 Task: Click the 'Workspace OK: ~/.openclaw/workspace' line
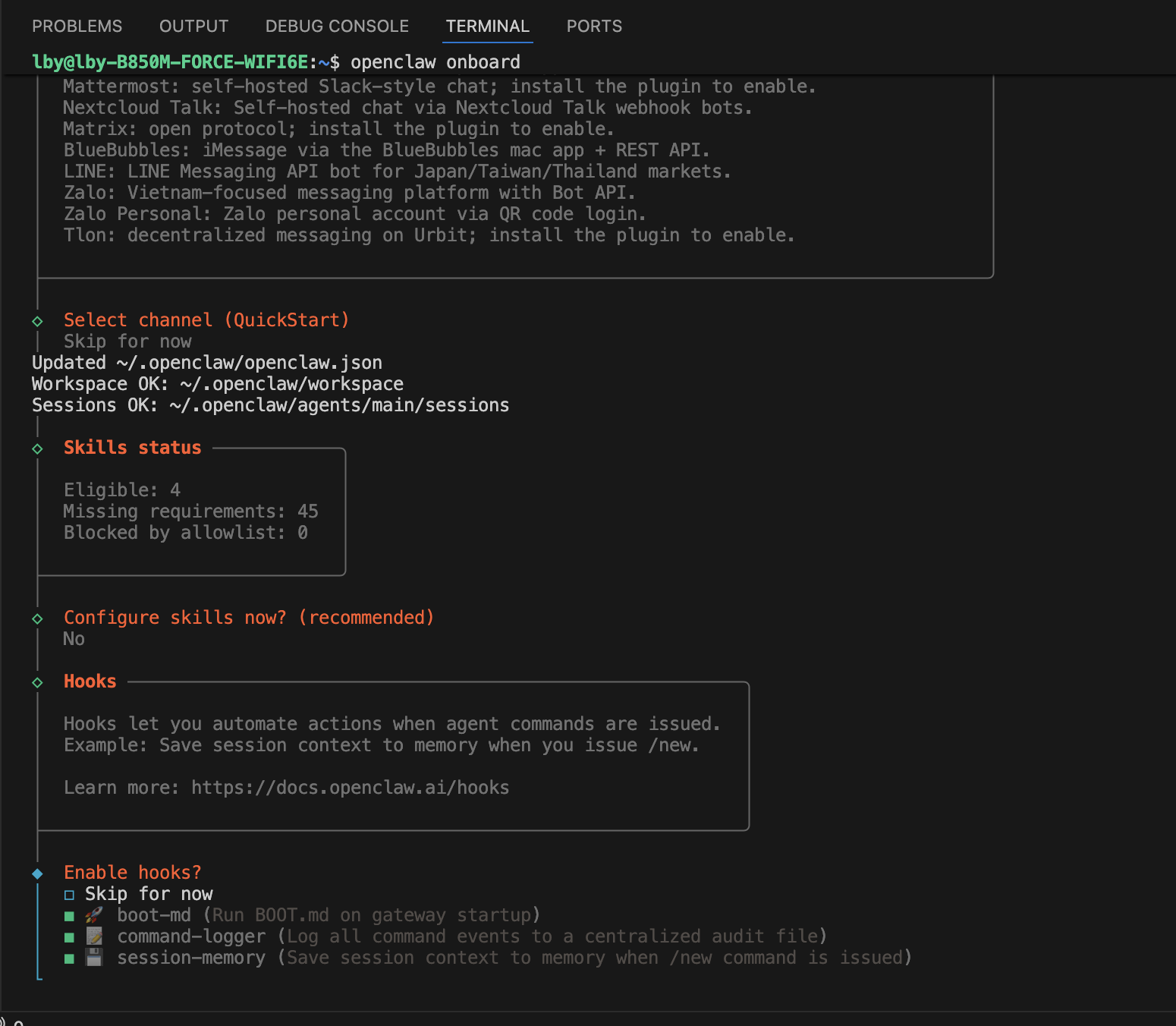218,384
